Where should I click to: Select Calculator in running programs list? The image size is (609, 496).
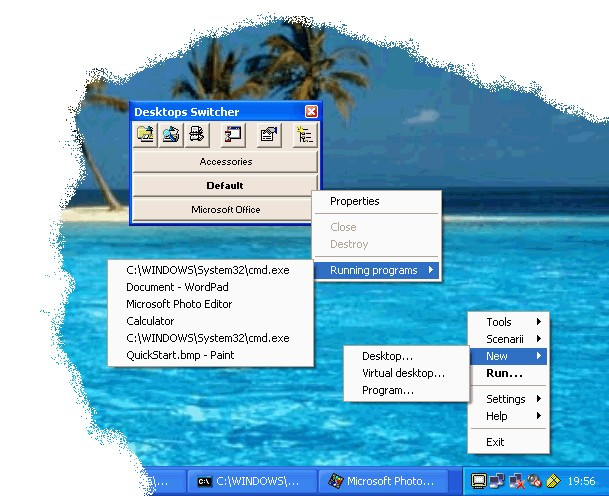[211, 321]
